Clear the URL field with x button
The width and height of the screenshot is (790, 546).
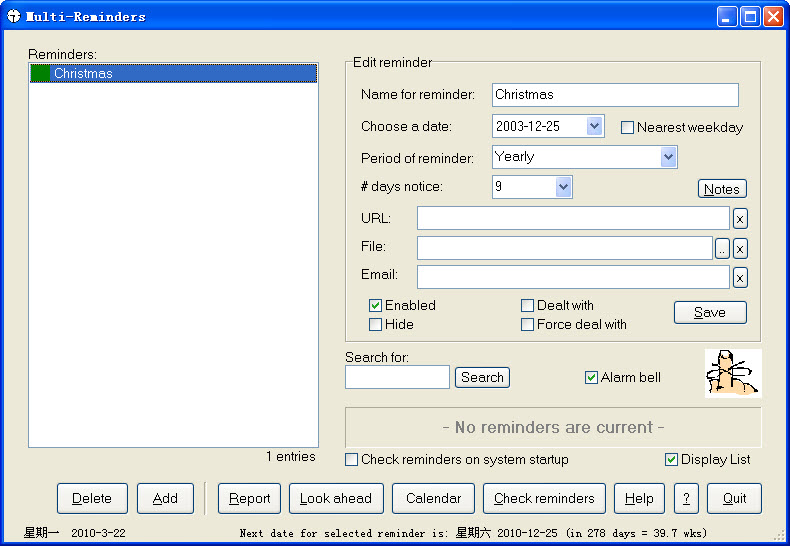click(x=740, y=219)
